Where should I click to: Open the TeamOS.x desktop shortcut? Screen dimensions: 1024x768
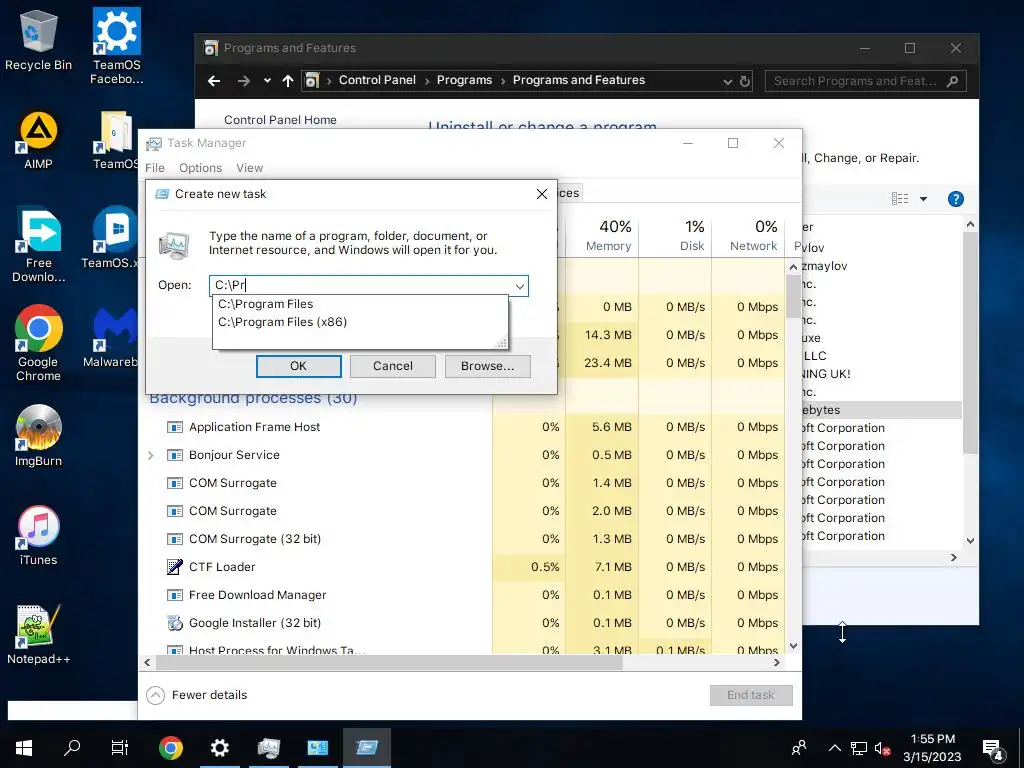click(111, 238)
